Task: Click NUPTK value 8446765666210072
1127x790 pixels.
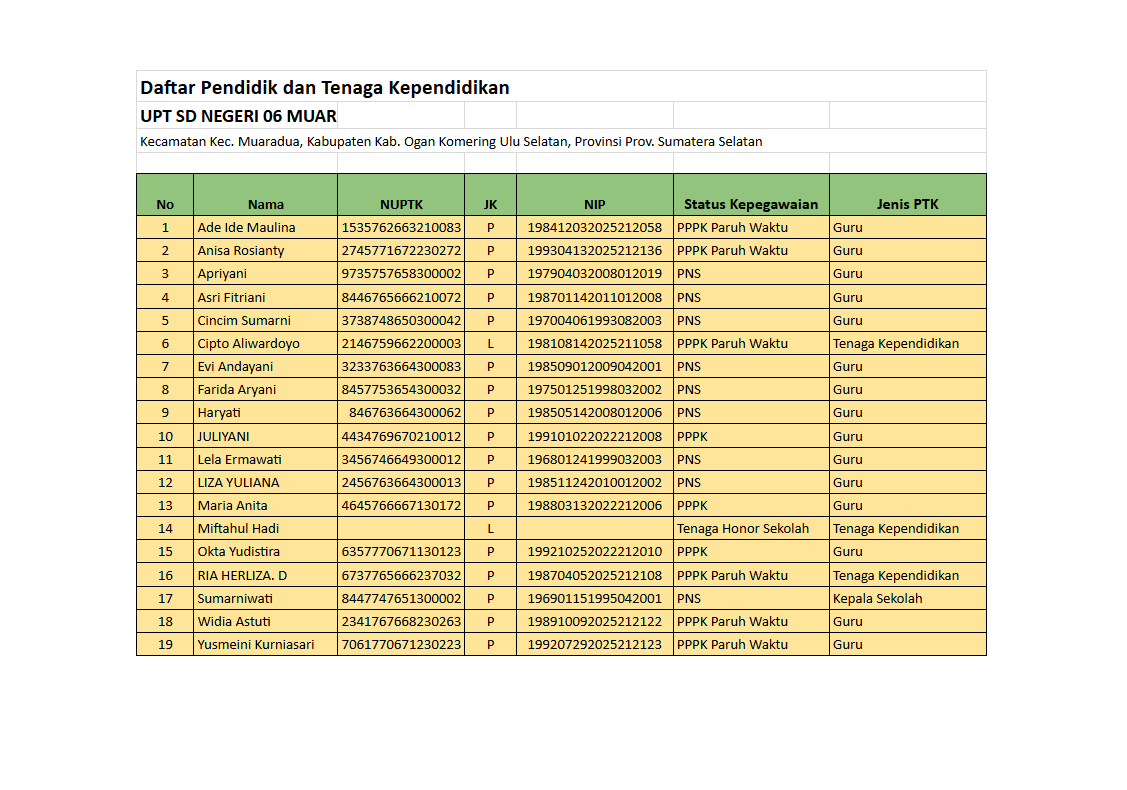Action: click(401, 297)
